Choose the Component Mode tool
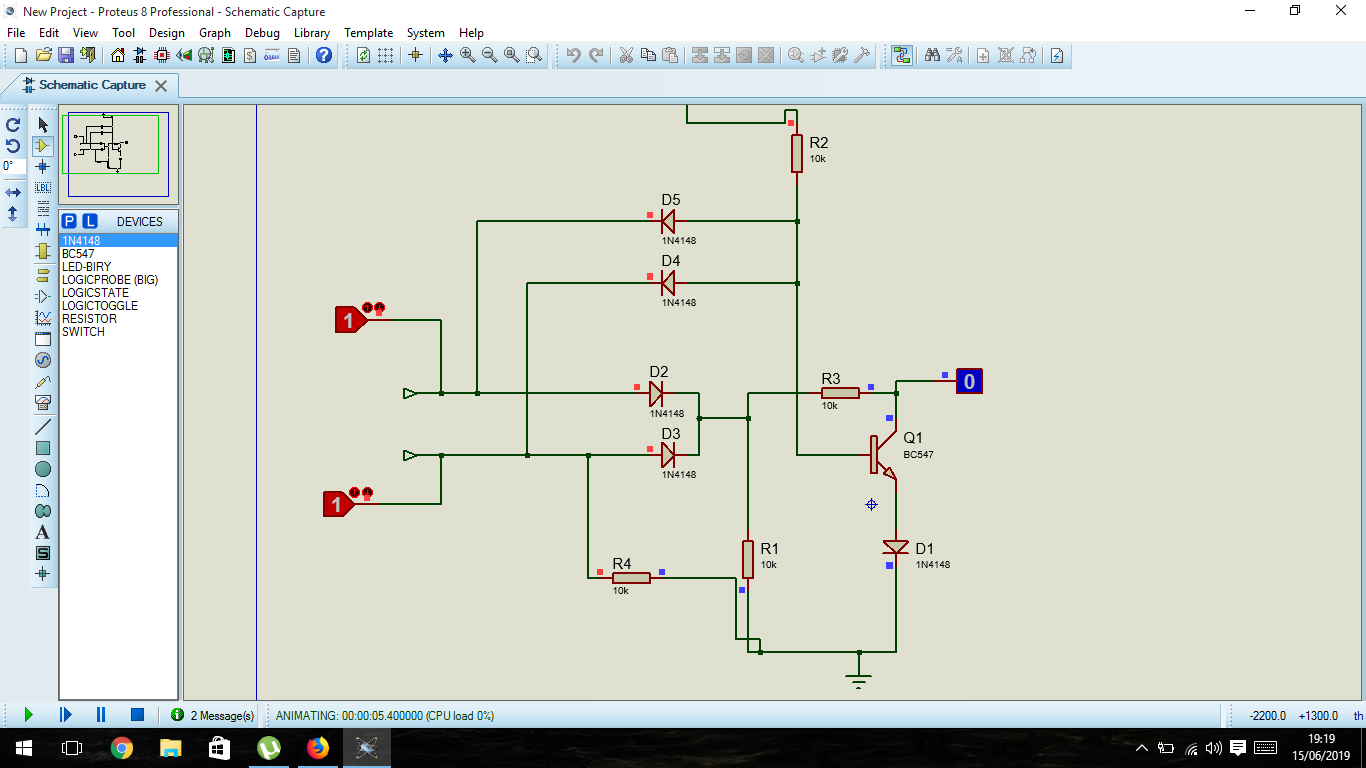The width and height of the screenshot is (1366, 768). pyautogui.click(x=43, y=145)
